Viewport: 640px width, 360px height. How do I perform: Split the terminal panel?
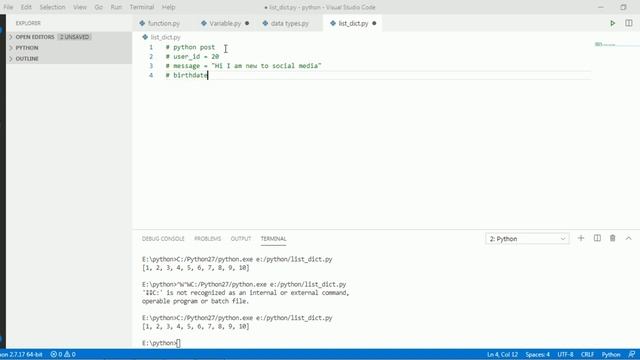click(597, 238)
